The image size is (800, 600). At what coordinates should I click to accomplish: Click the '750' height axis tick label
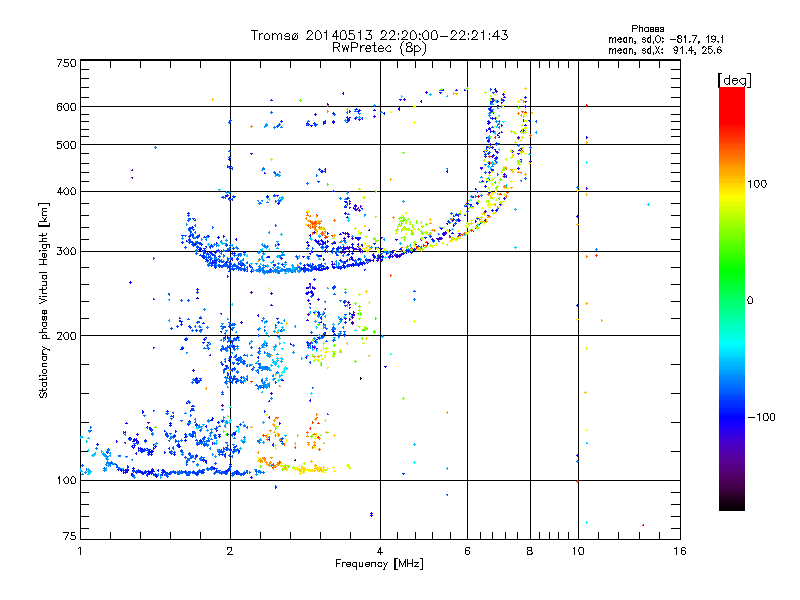pyautogui.click(x=66, y=63)
